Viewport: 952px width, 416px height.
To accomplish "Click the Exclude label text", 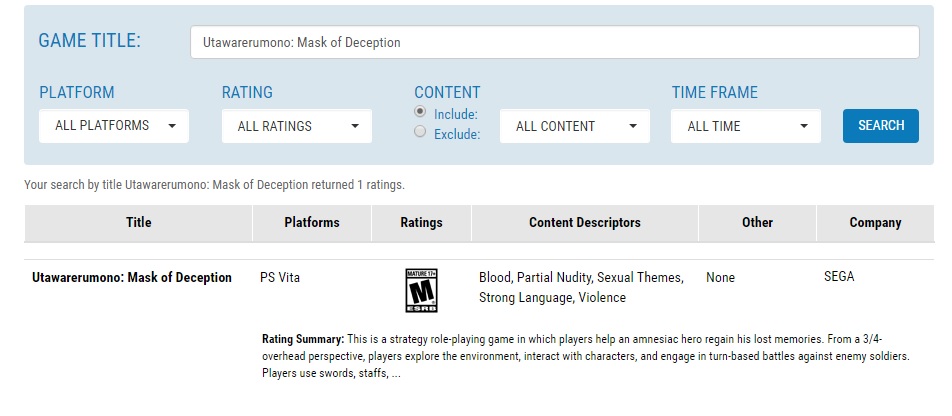I will pyautogui.click(x=457, y=134).
